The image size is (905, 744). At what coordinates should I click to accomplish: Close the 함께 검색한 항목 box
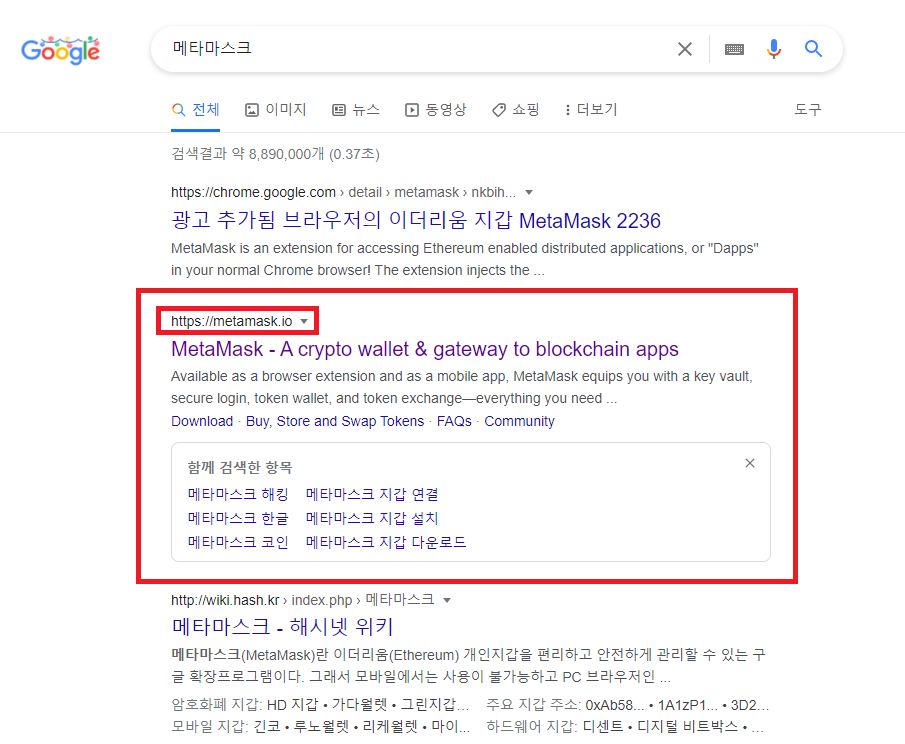tap(750, 463)
